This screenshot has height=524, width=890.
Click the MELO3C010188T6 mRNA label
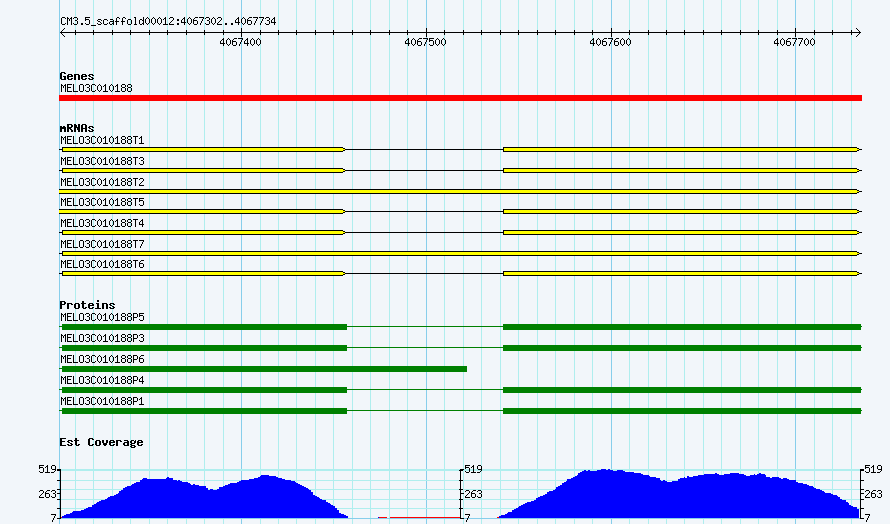102,264
